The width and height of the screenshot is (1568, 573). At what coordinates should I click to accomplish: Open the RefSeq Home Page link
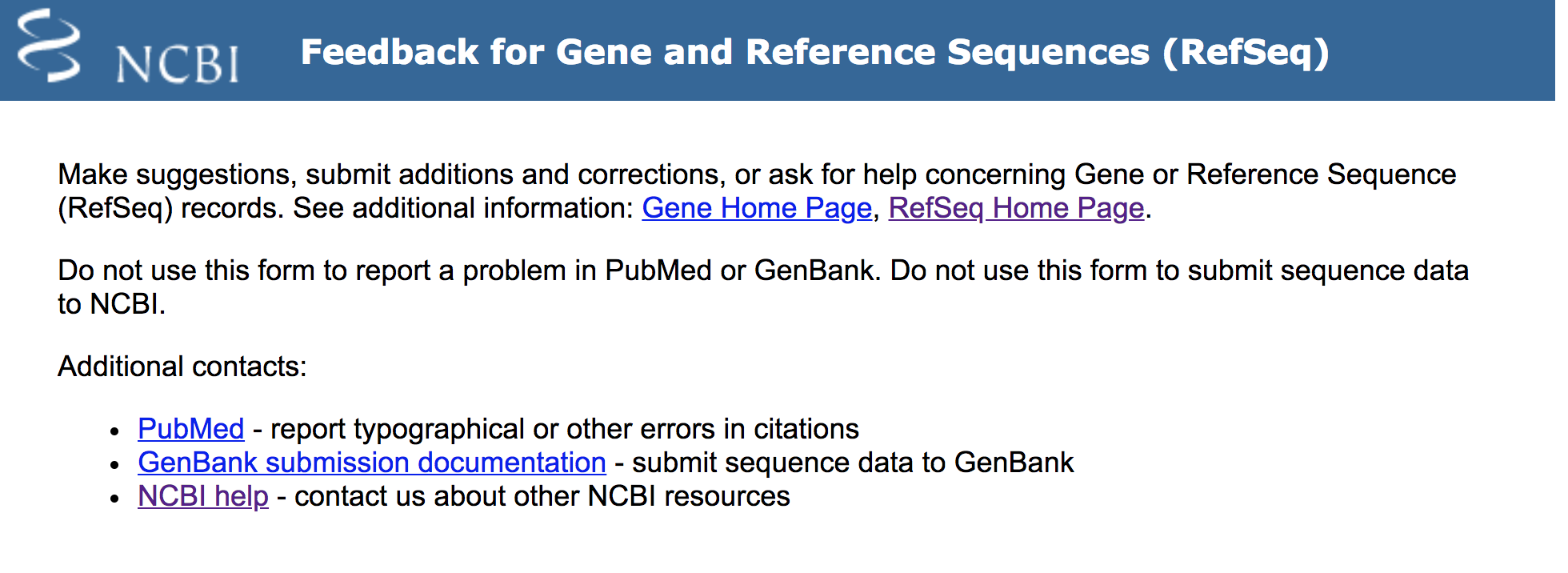(1018, 208)
